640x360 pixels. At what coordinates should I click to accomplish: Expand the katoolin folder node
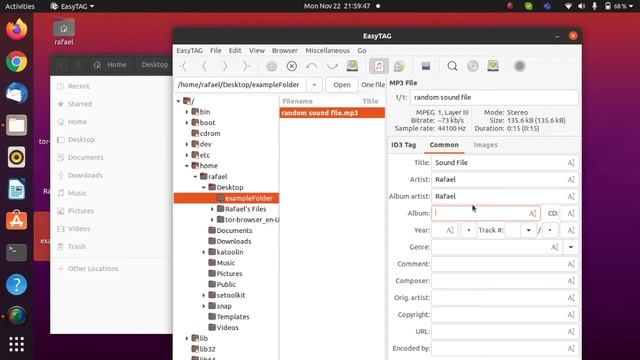(x=204, y=252)
